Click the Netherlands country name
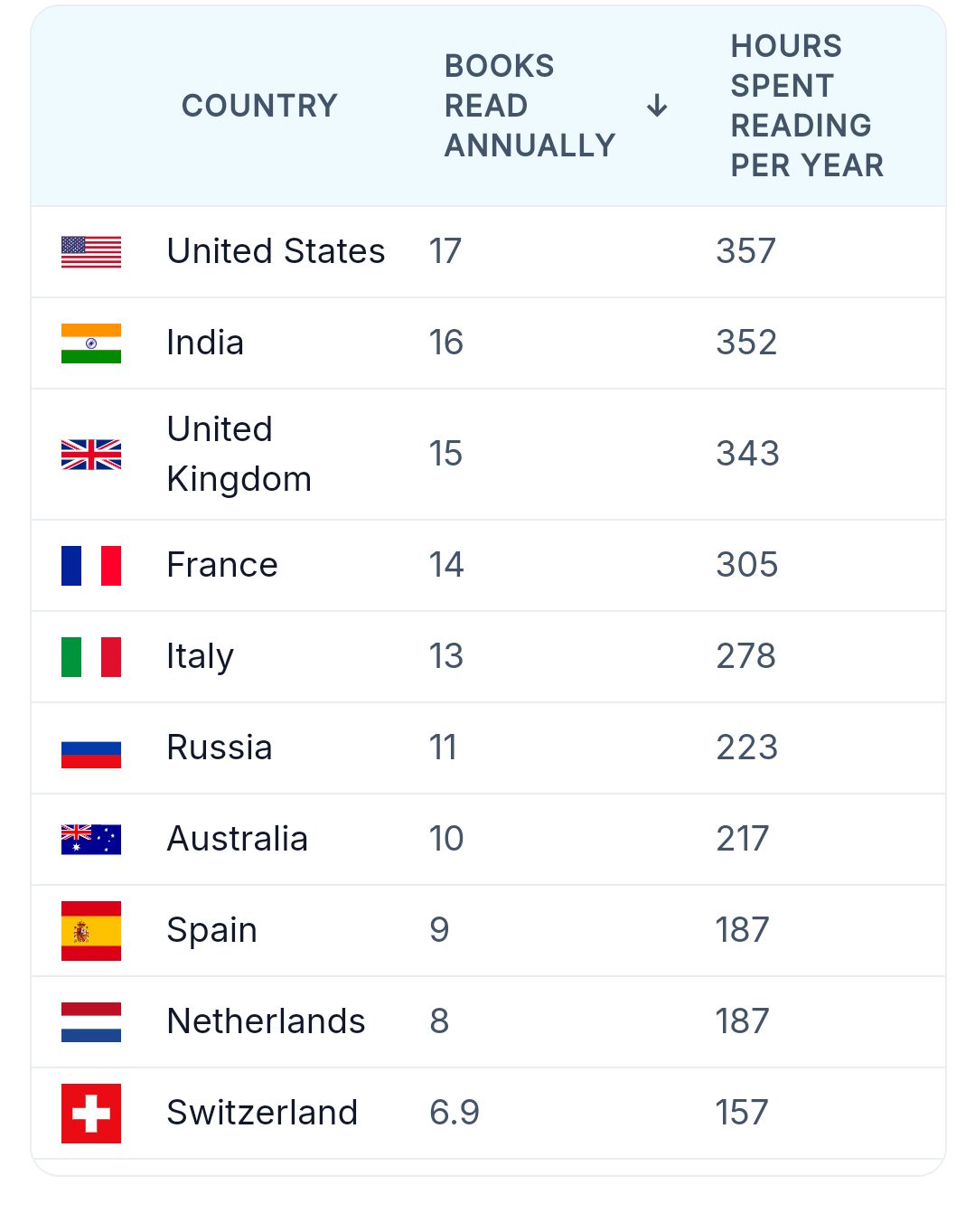 [266, 1021]
